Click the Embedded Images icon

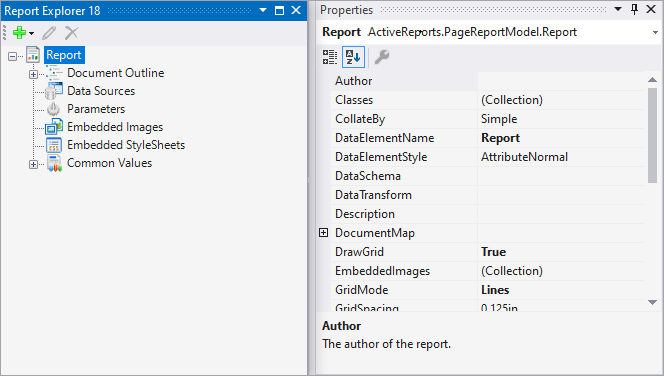point(54,127)
